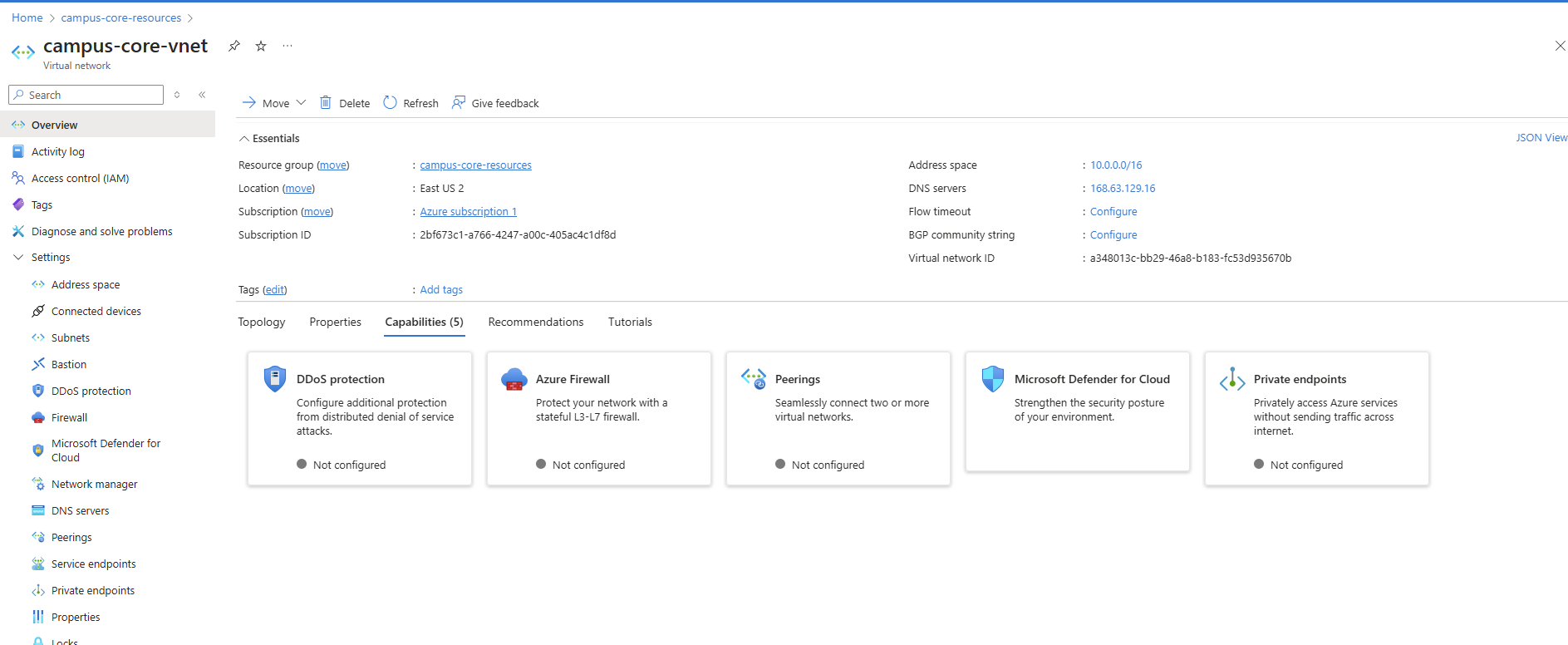This screenshot has width=1568, height=645.
Task: Open Service endpoints icon
Action: [38, 564]
